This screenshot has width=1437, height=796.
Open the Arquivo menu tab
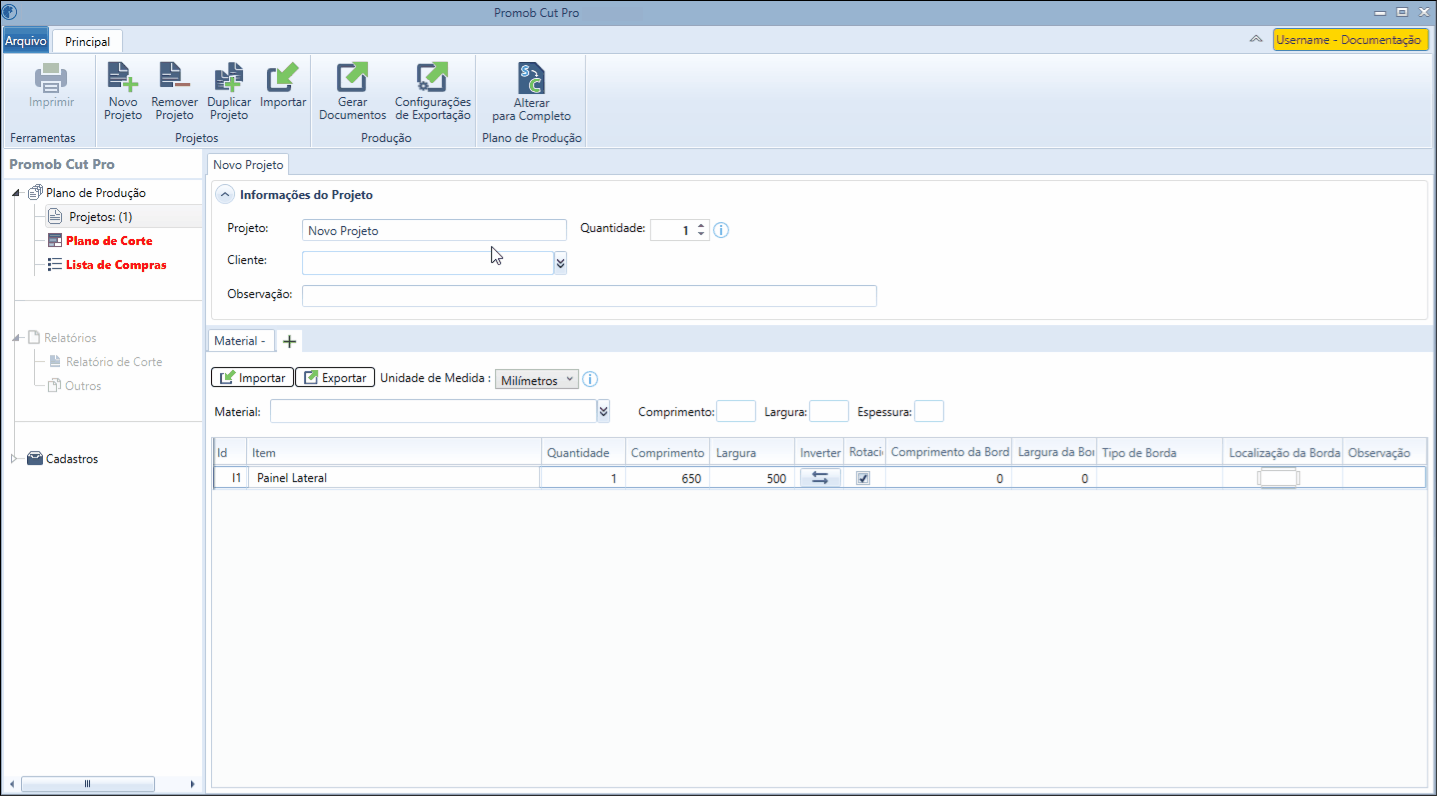click(25, 41)
